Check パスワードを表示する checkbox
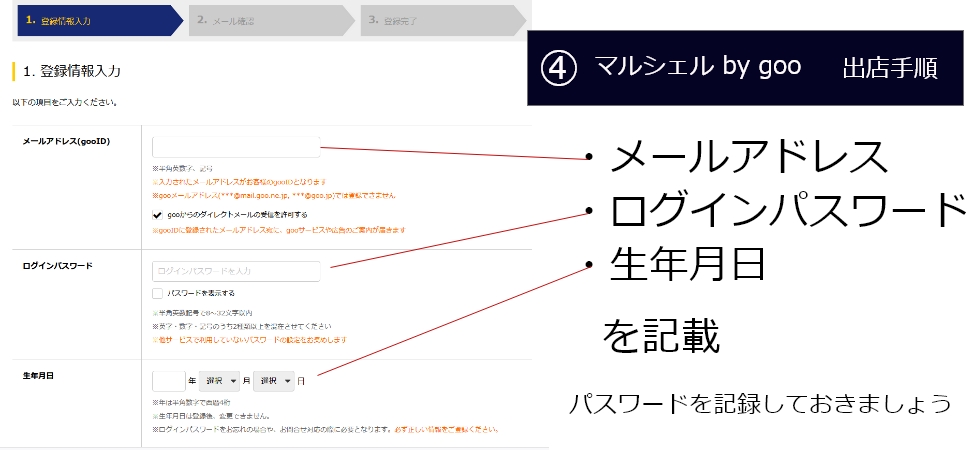The height and width of the screenshot is (450, 970). coord(157,293)
